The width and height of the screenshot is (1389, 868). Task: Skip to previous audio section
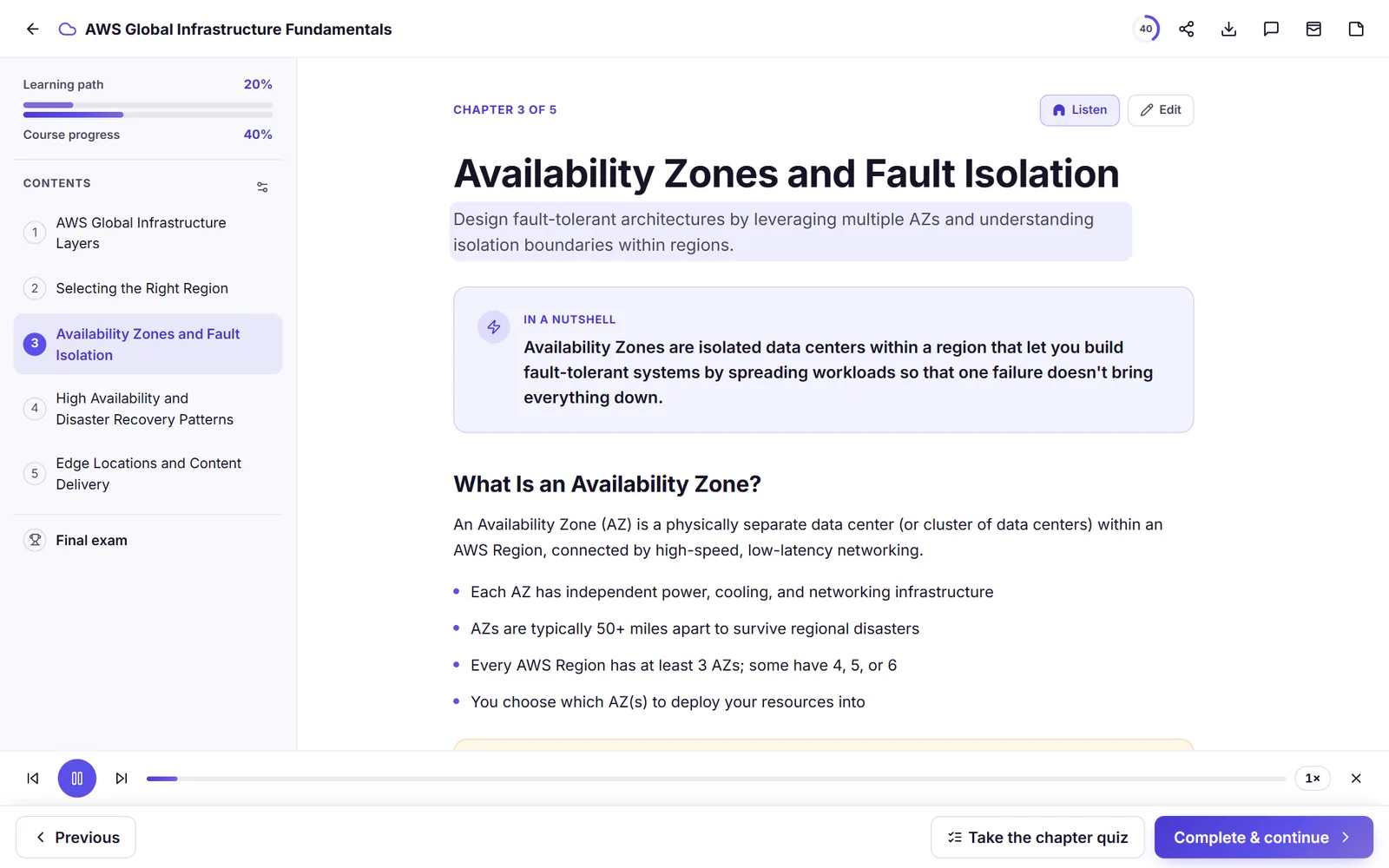[33, 778]
